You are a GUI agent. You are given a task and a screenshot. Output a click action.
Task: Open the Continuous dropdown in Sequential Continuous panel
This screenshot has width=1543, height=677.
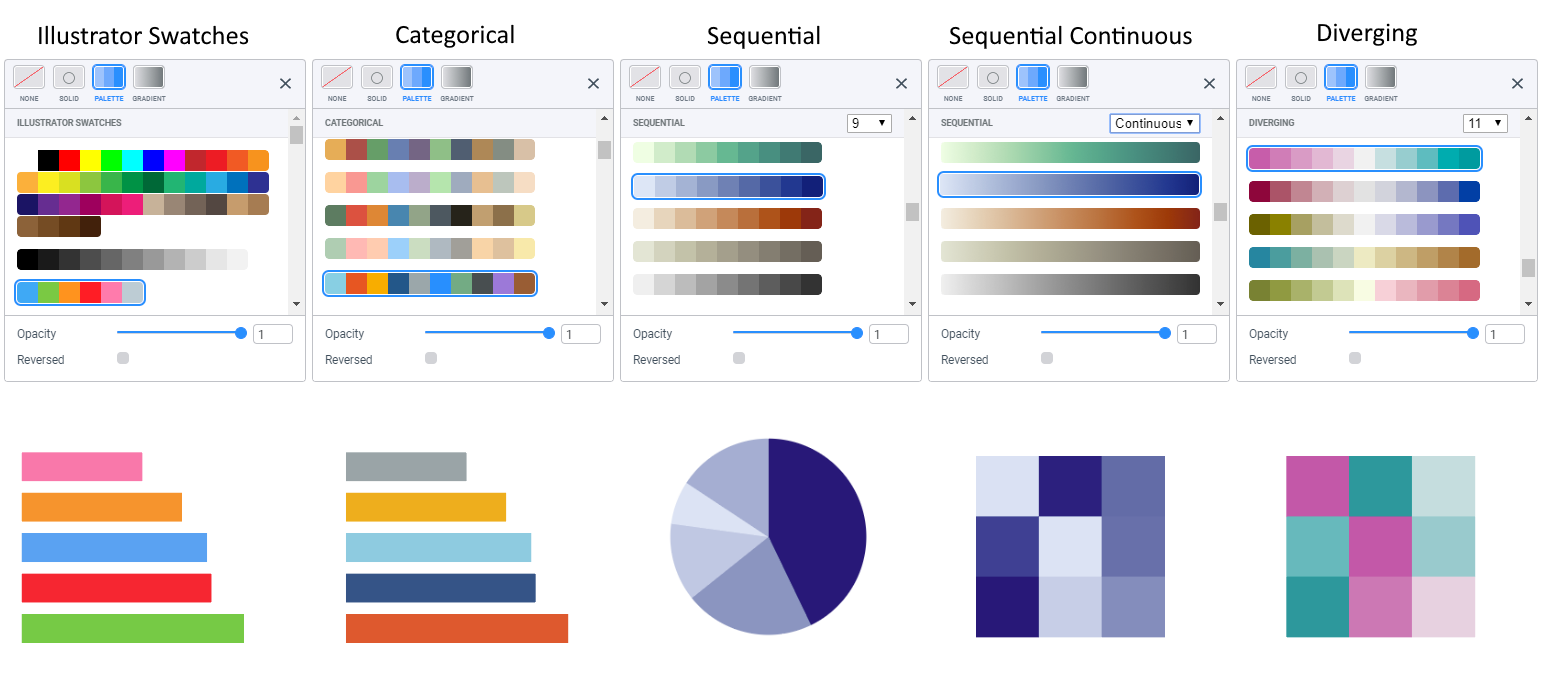click(1154, 122)
